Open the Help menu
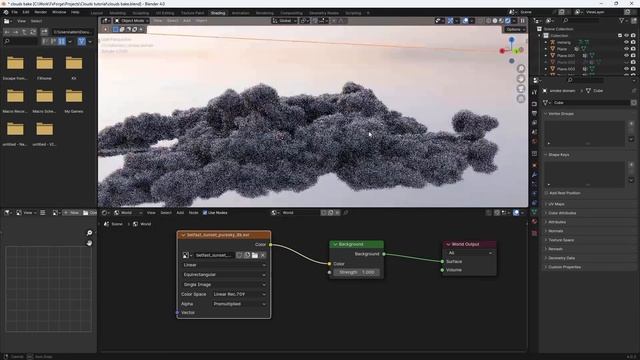The width and height of the screenshot is (640, 360). click(x=75, y=12)
